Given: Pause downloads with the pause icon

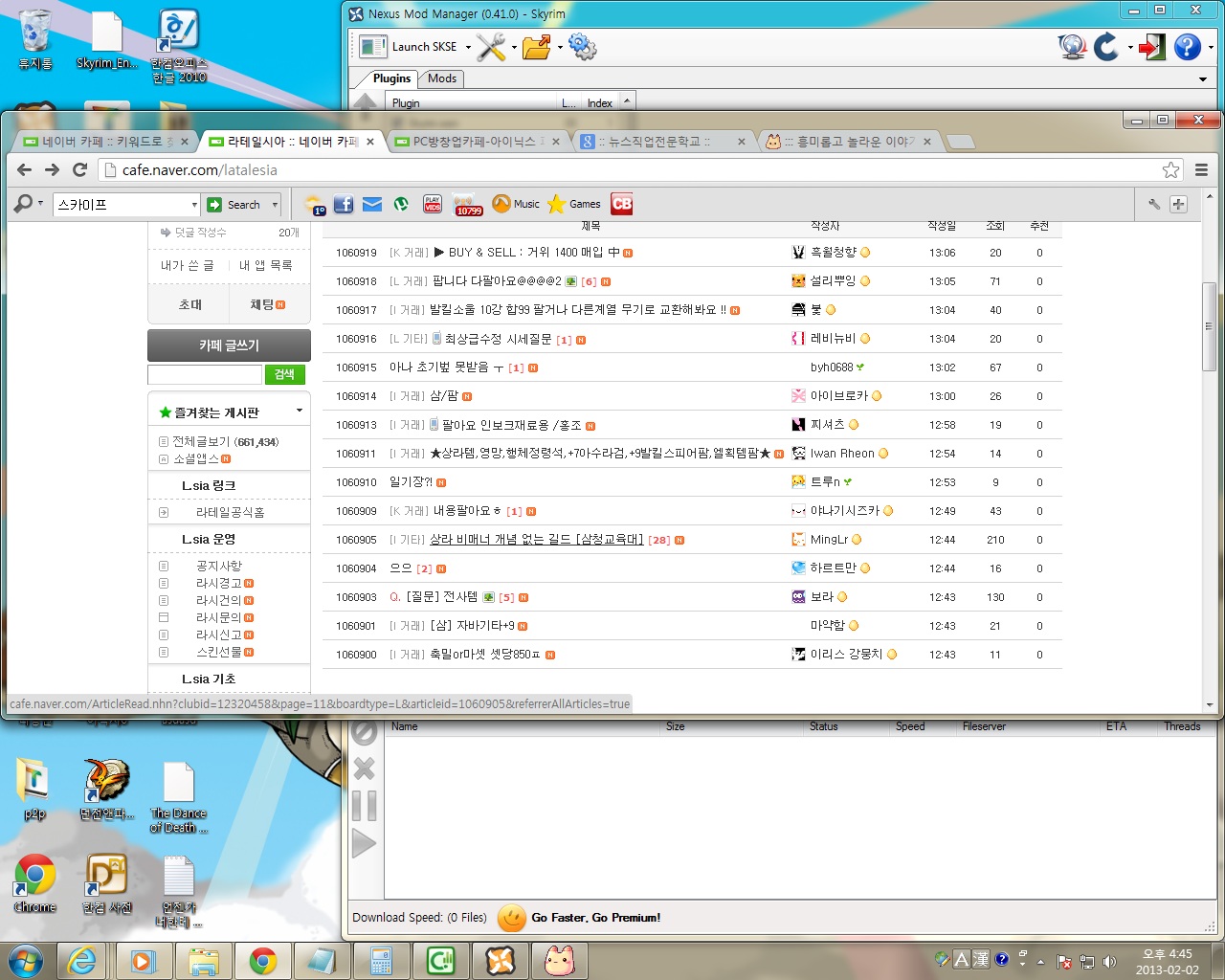Looking at the screenshot, I should click(364, 806).
